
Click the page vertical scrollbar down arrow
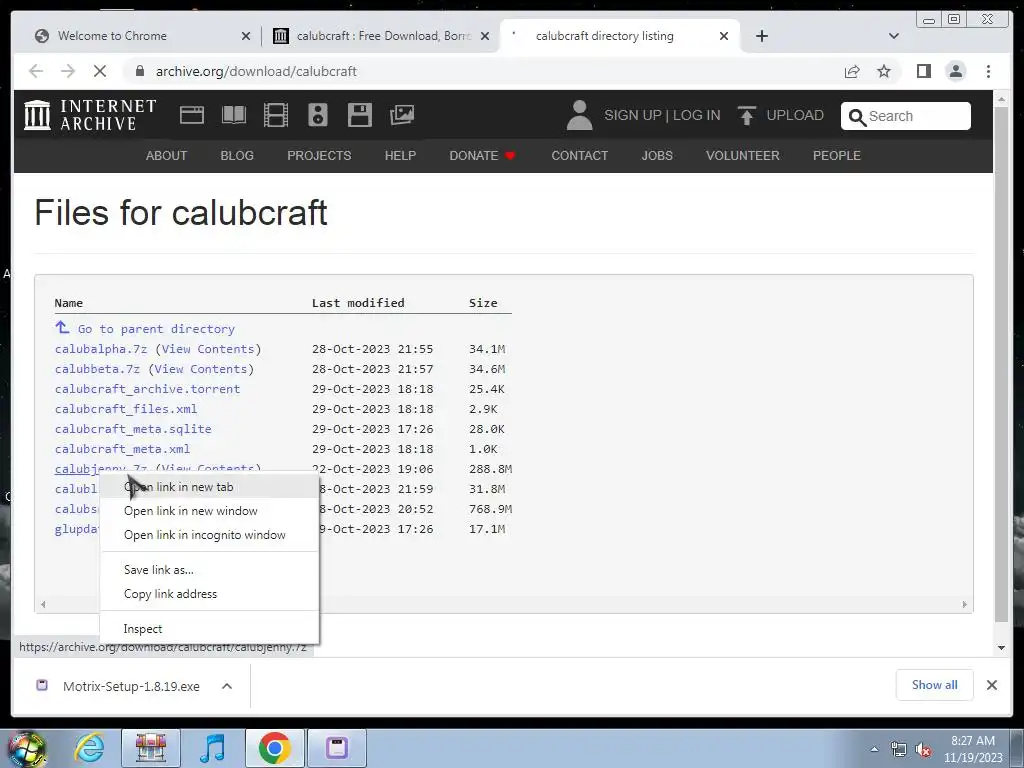tap(1001, 648)
